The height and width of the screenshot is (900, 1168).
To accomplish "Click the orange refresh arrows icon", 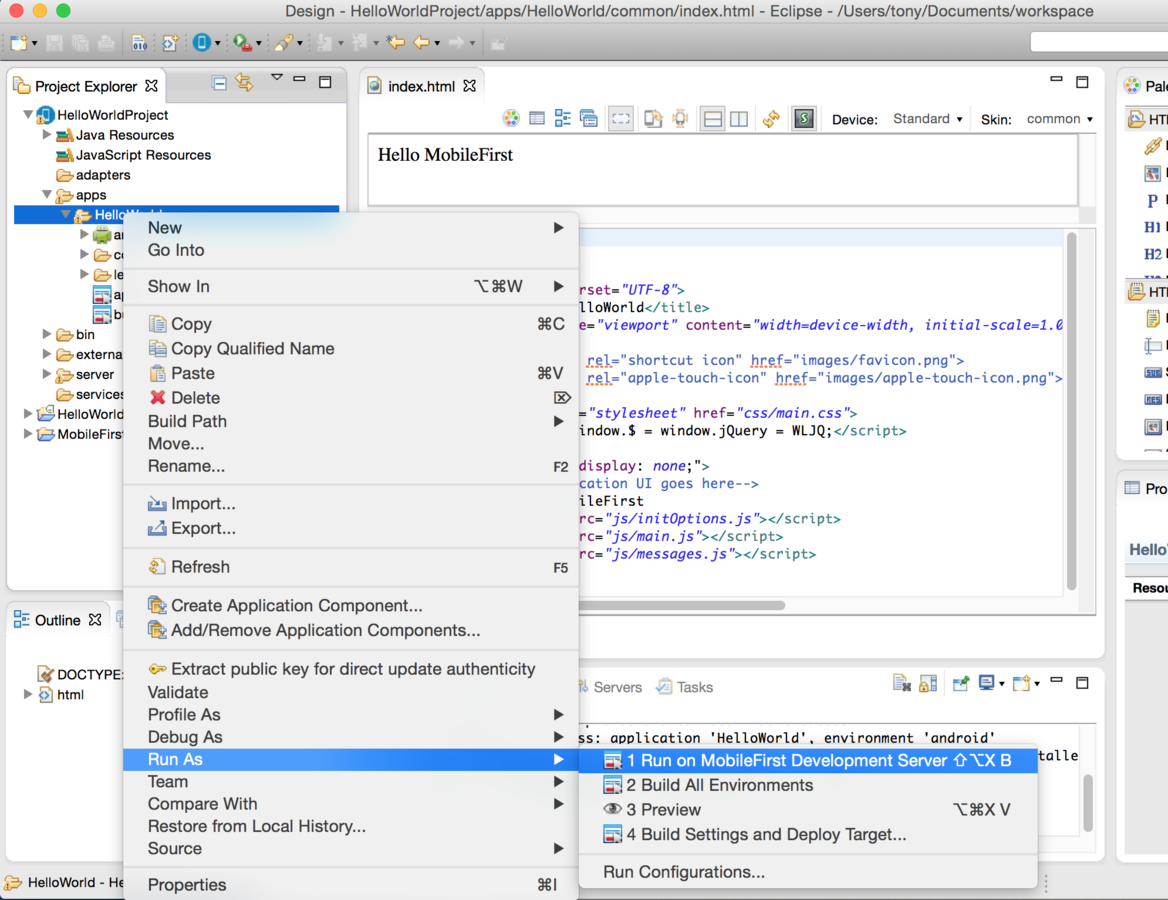I will (771, 118).
